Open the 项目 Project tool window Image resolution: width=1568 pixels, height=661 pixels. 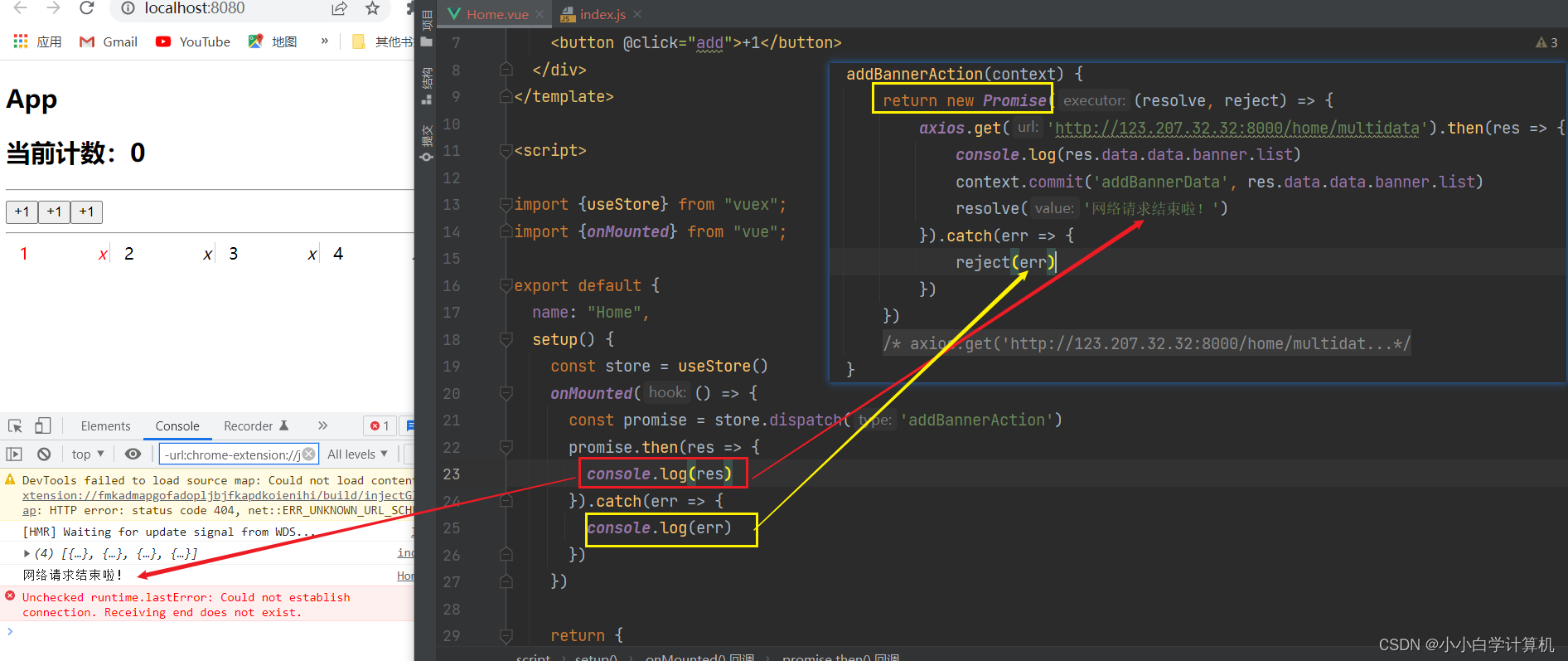point(427,30)
